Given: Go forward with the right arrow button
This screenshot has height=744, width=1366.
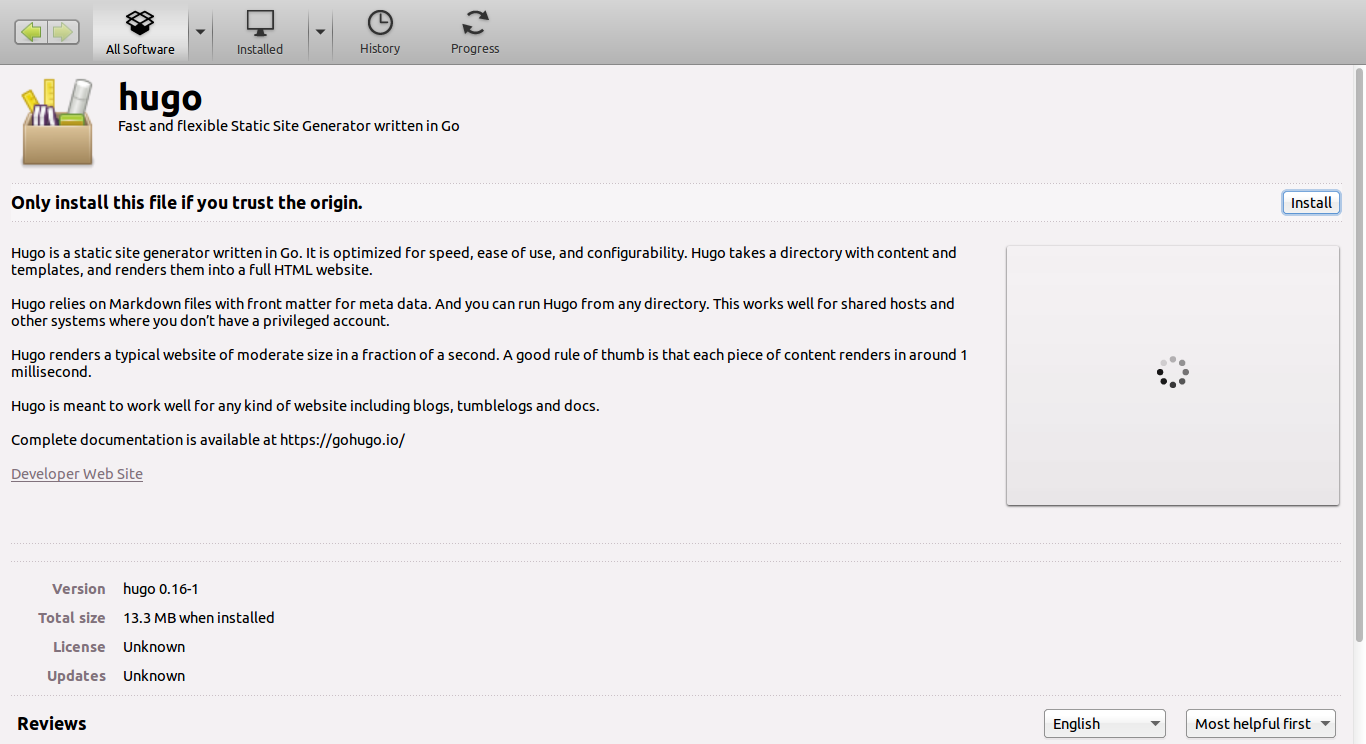Looking at the screenshot, I should [x=63, y=32].
